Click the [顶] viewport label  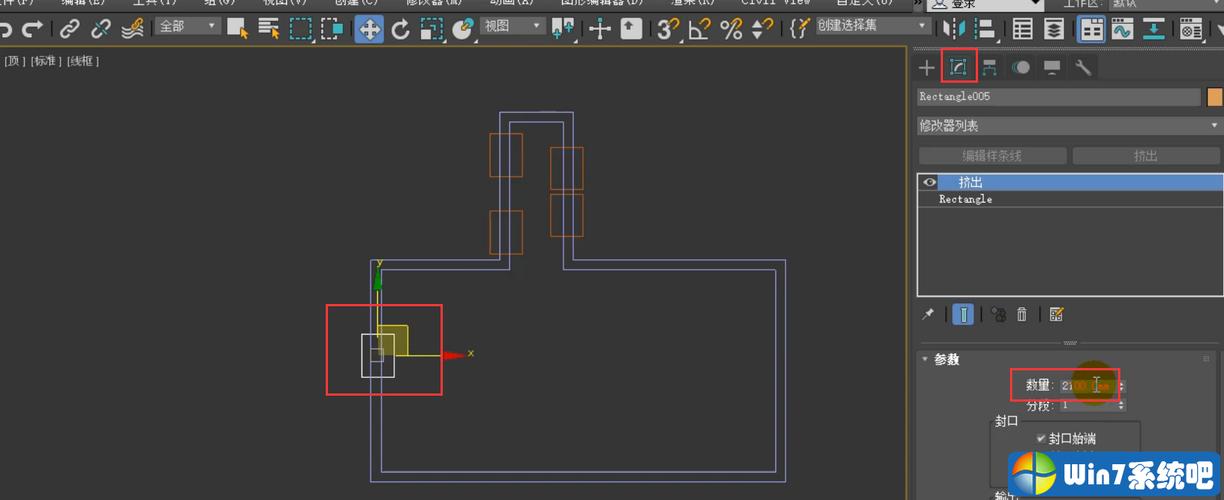(x=14, y=61)
